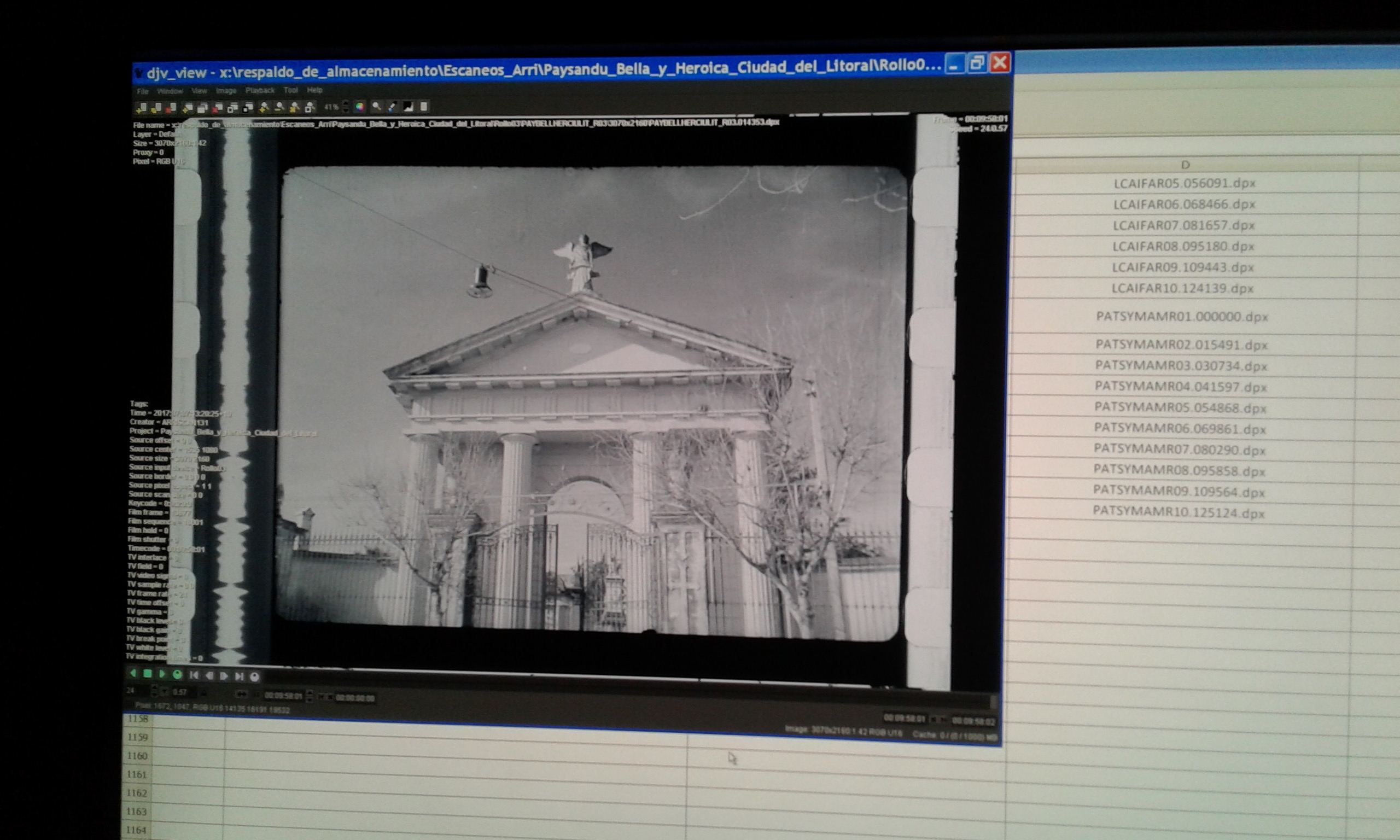Viewport: 1400px width, 840px height.
Task: Click the Zoom in magnifier icon
Action: 264,108
